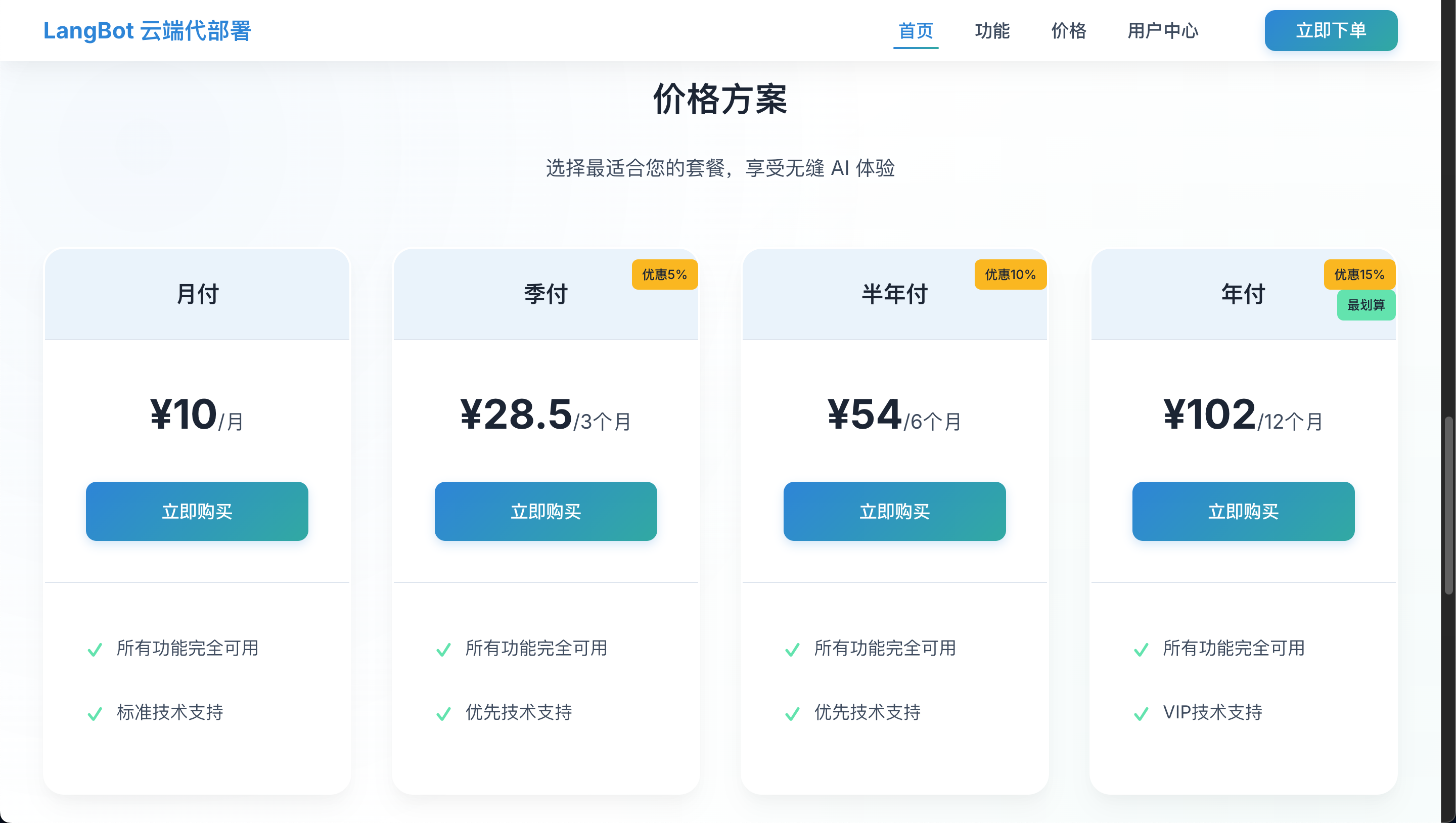Buy the ¥102 年付 plan
The width and height of the screenshot is (1456, 823).
[x=1243, y=511]
